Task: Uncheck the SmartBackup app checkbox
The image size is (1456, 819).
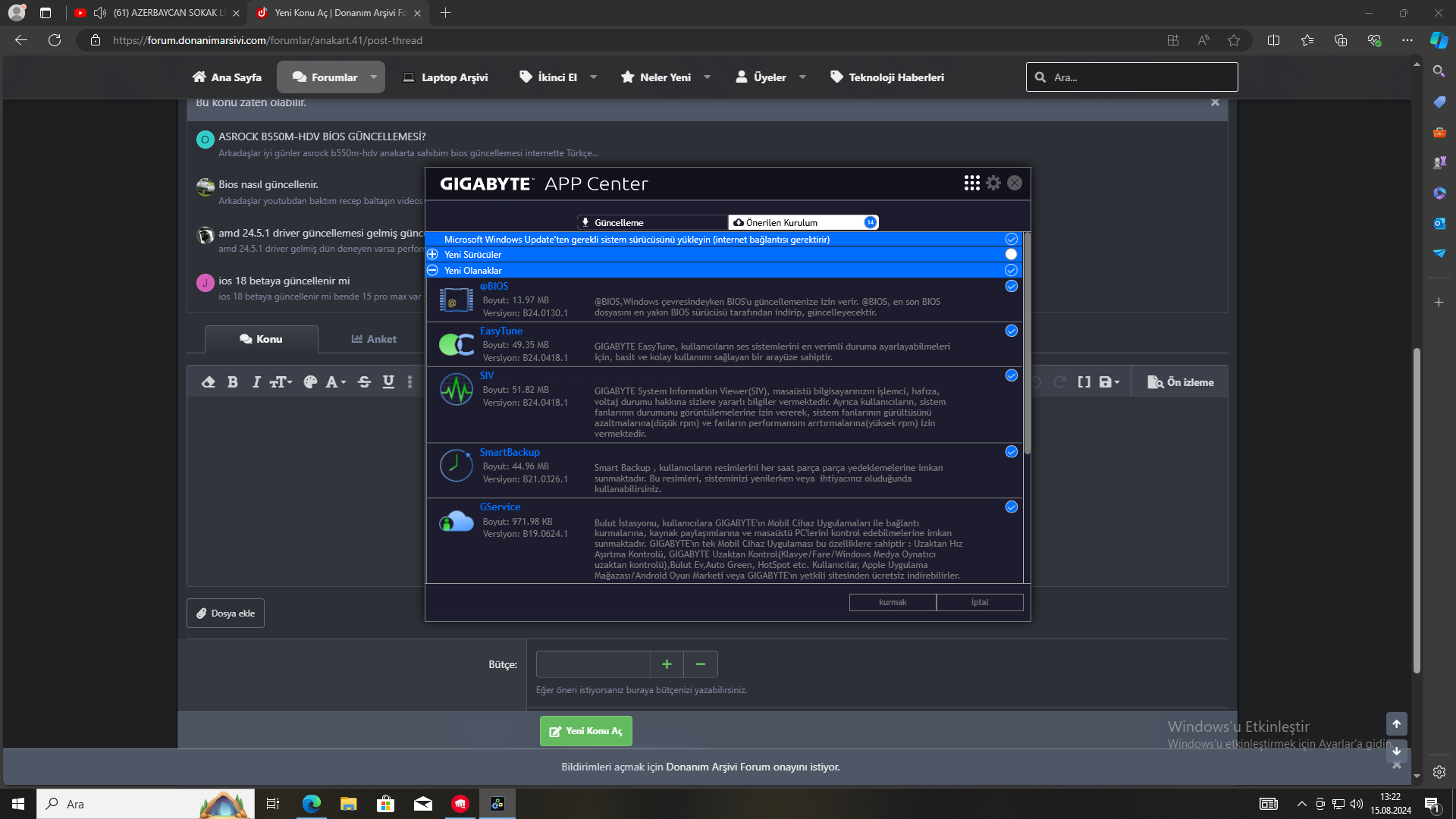Action: 1011,451
